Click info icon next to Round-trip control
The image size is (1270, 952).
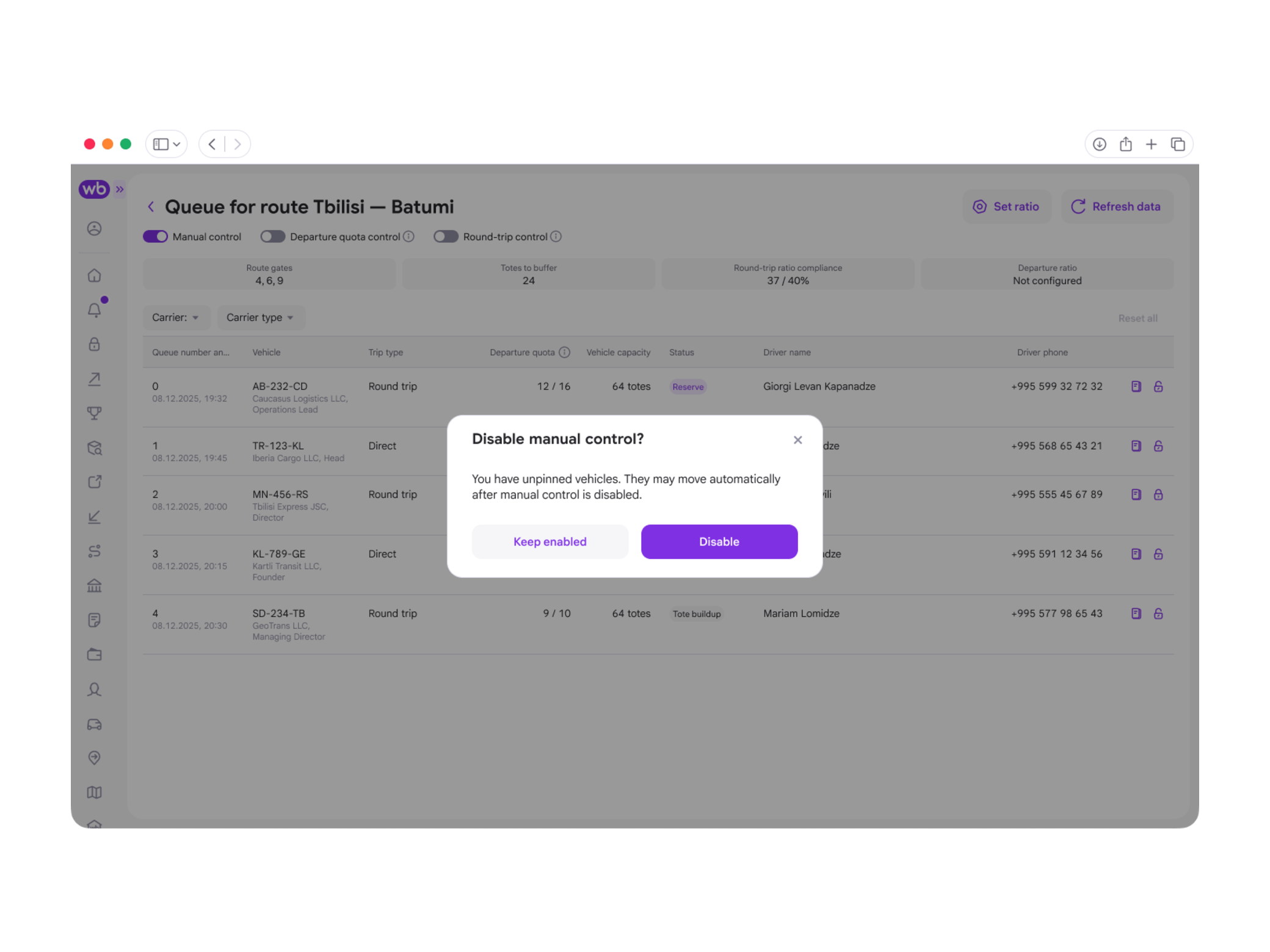556,237
